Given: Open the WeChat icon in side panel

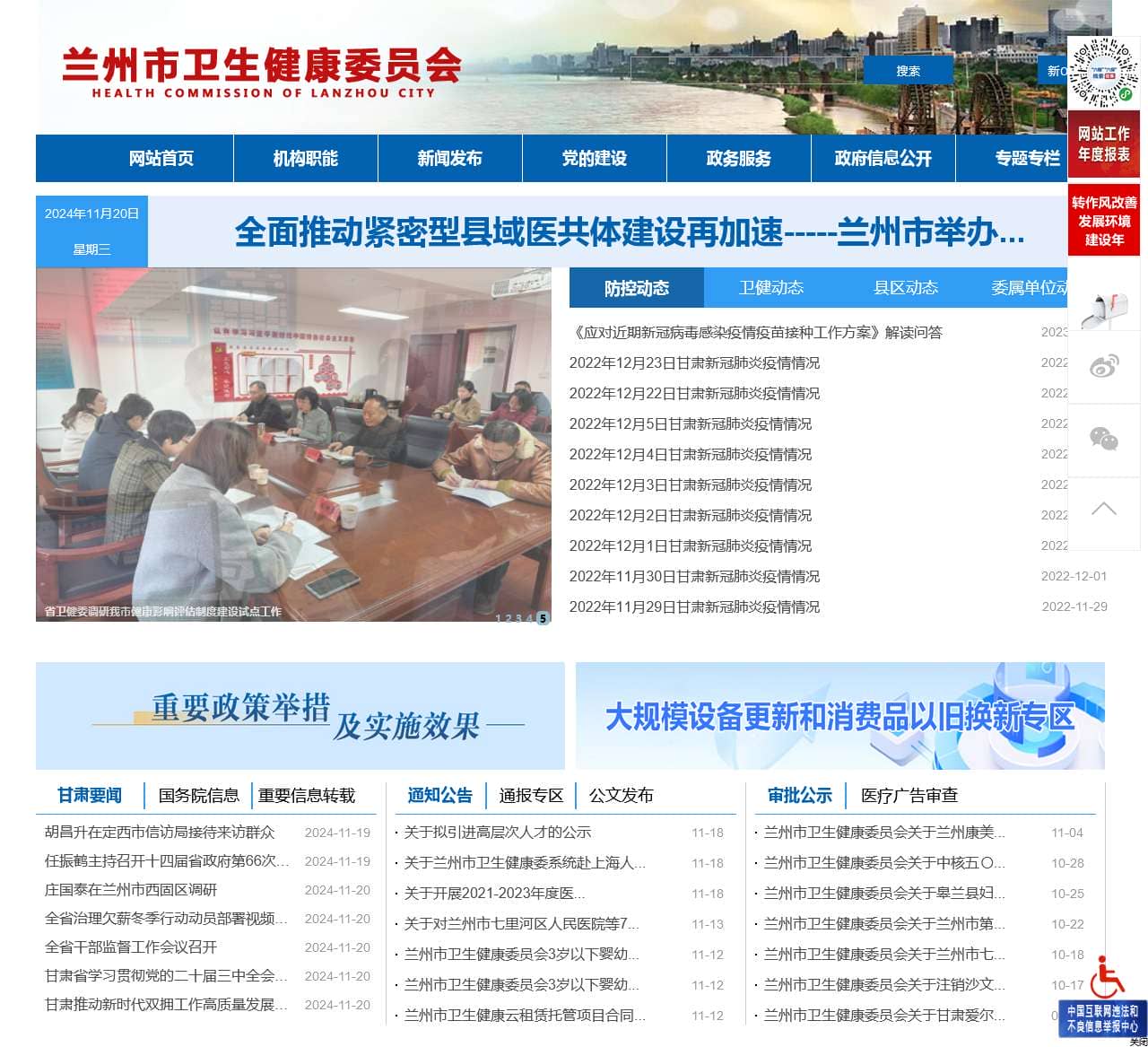Looking at the screenshot, I should pos(1103,439).
